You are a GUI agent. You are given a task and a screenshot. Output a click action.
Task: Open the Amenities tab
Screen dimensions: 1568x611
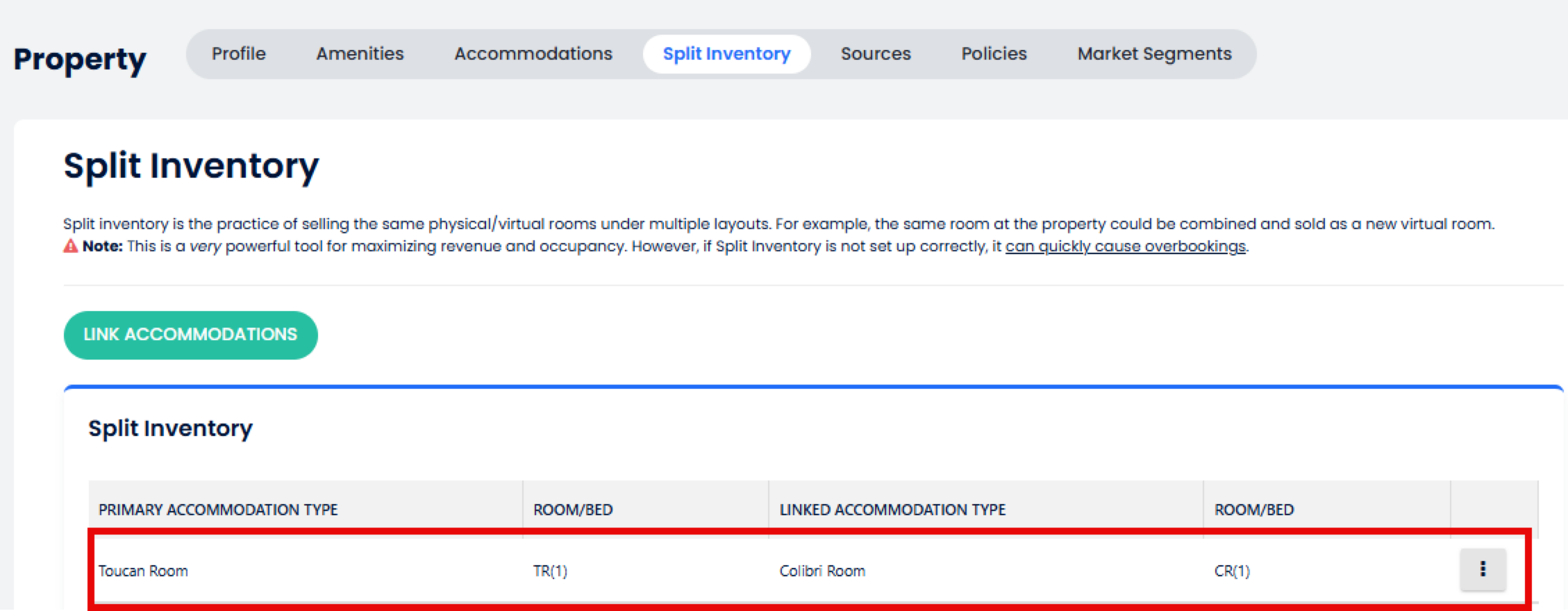click(x=360, y=53)
